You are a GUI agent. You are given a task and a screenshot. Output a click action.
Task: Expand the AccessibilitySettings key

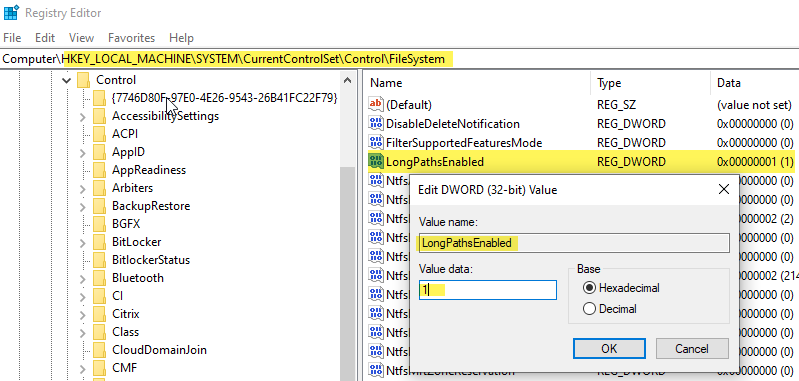coord(83,117)
